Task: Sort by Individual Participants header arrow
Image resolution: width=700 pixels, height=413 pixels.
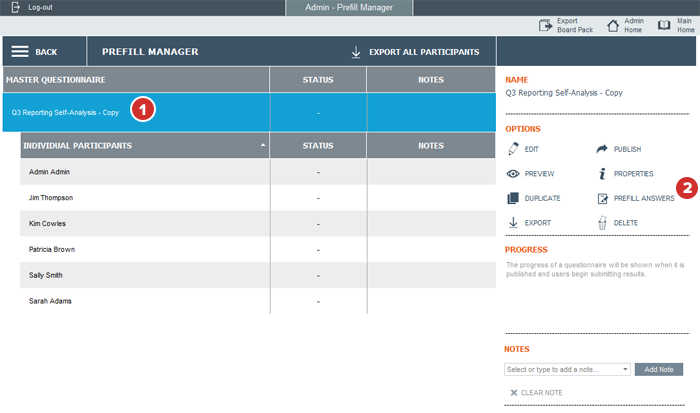Action: pos(264,146)
